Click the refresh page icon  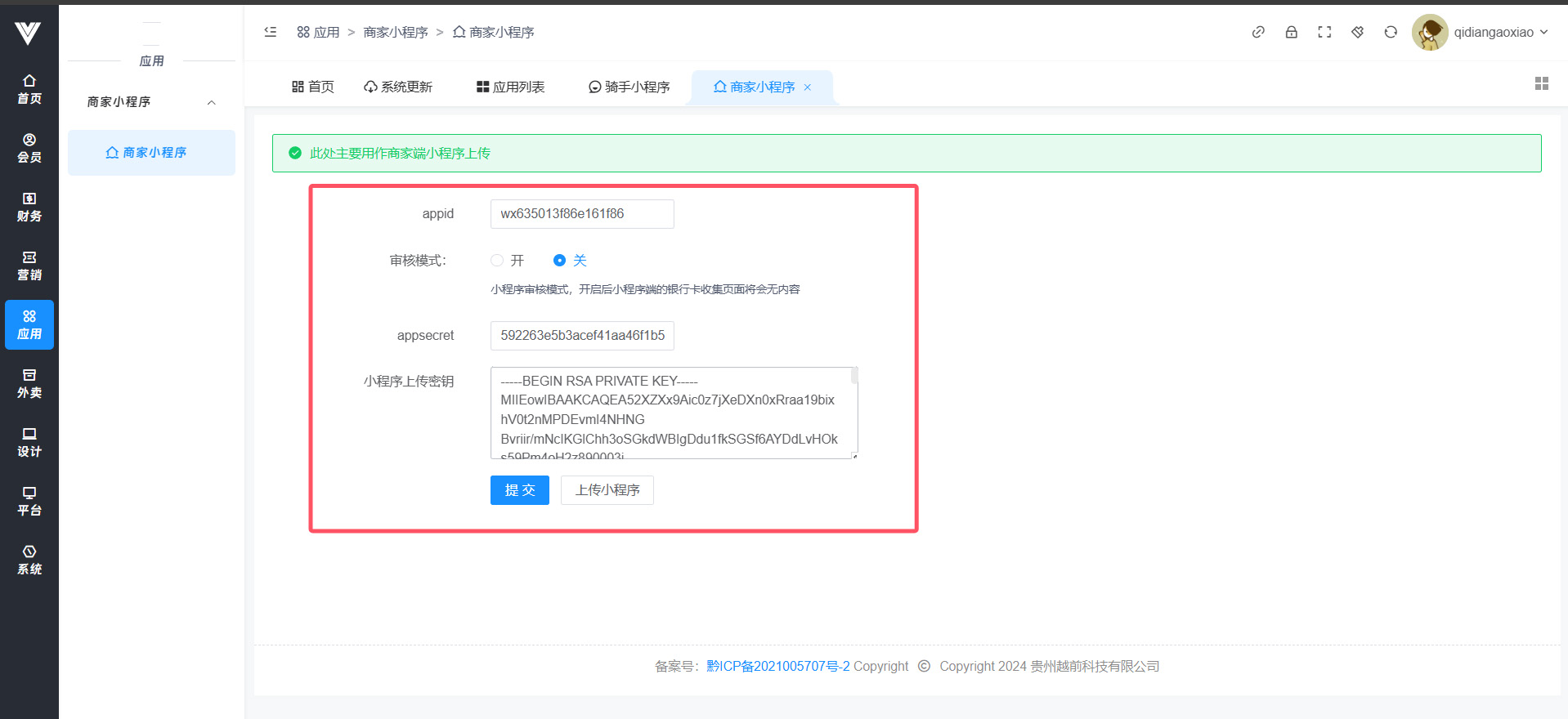(x=1391, y=32)
